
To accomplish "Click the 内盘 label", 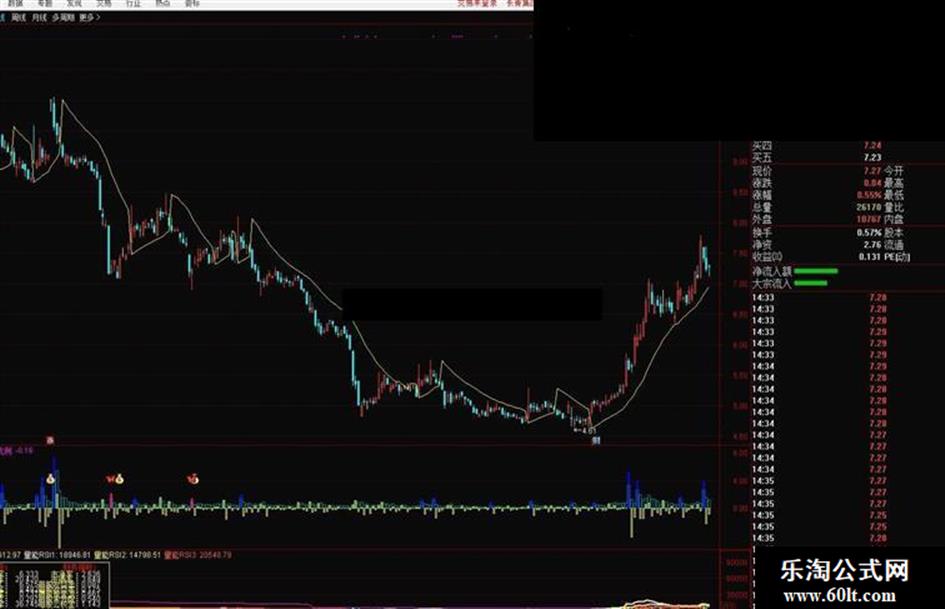I will 894,219.
